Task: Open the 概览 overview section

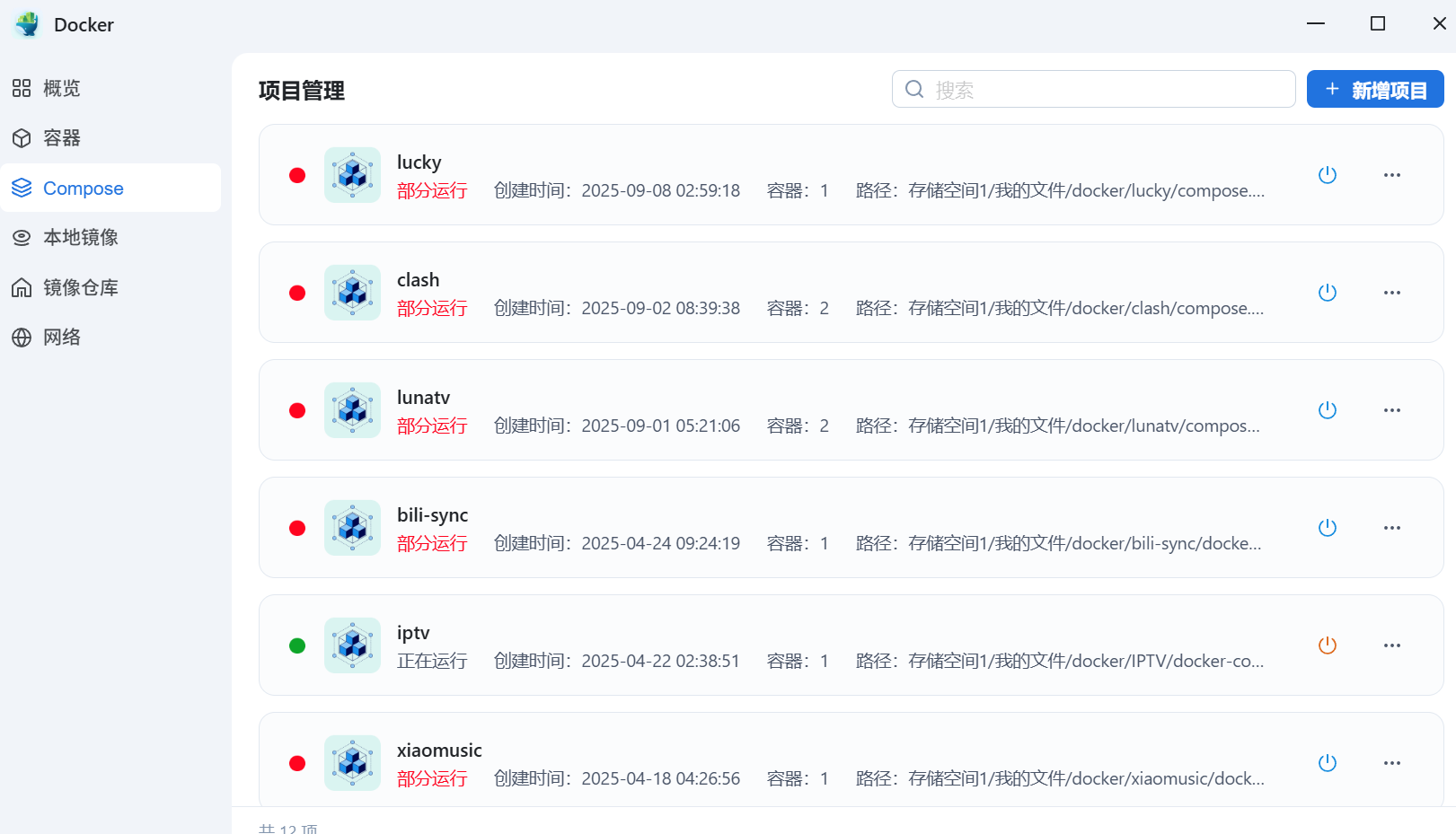Action: pos(110,88)
